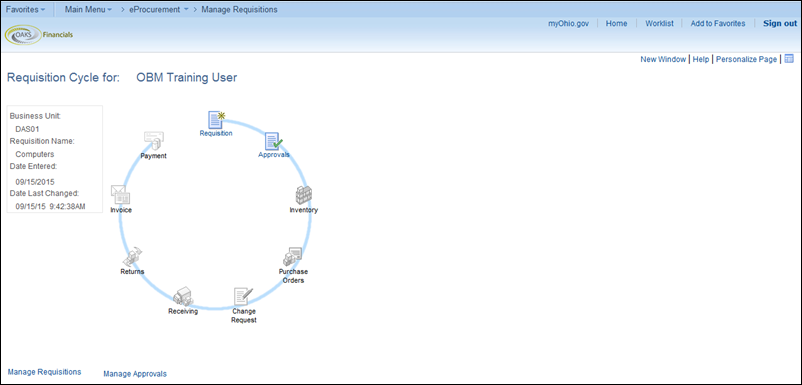Viewport: 802px width, 385px height.
Task: Select Home in the top navigation
Action: [x=616, y=24]
